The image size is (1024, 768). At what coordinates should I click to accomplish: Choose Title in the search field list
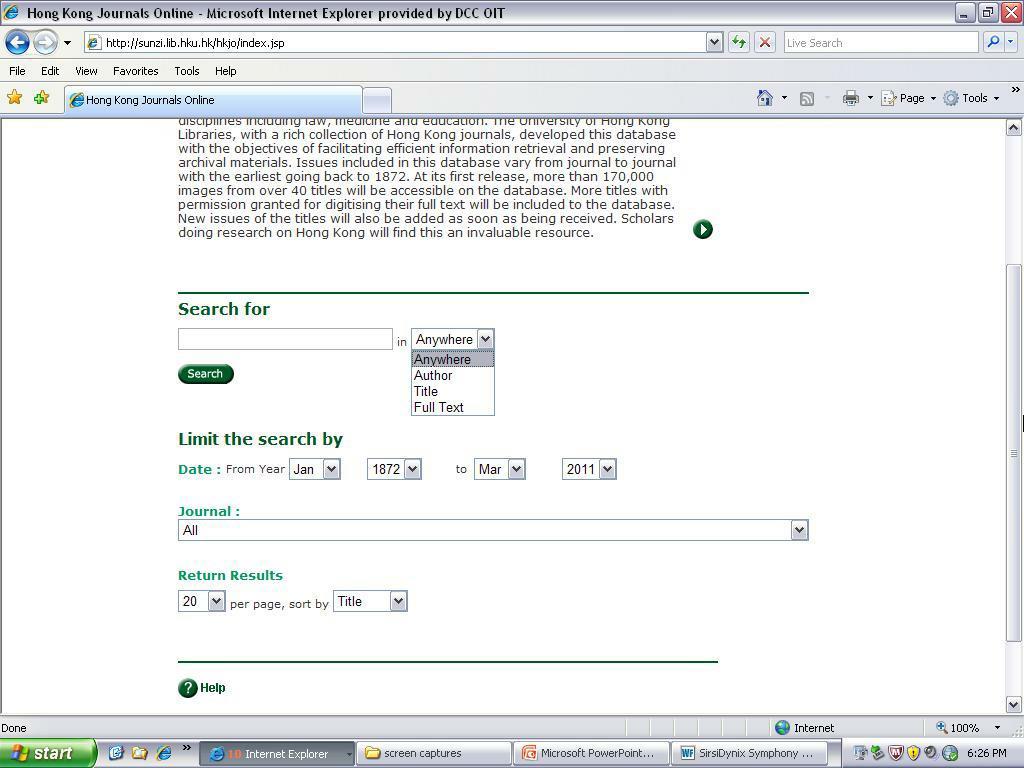coord(453,391)
